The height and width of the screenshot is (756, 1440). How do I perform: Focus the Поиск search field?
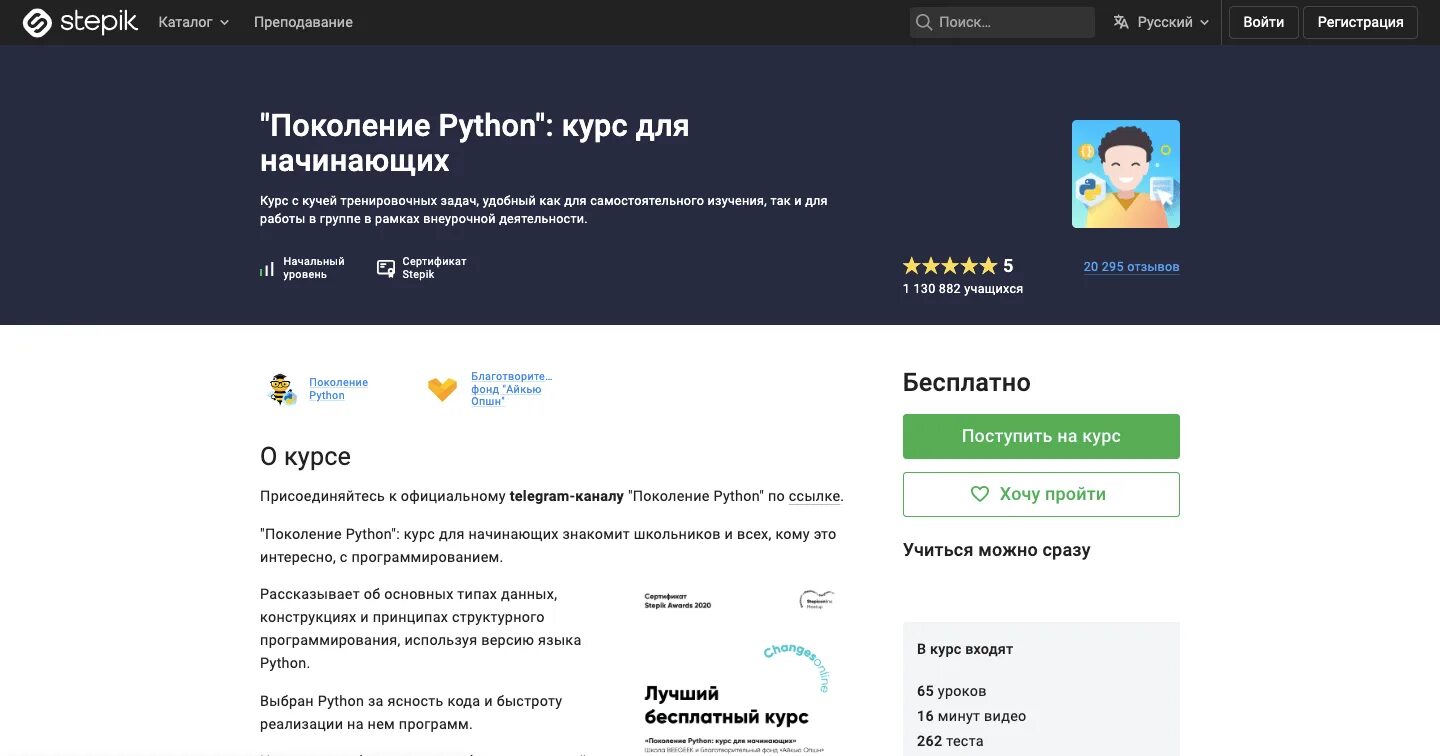point(1010,22)
